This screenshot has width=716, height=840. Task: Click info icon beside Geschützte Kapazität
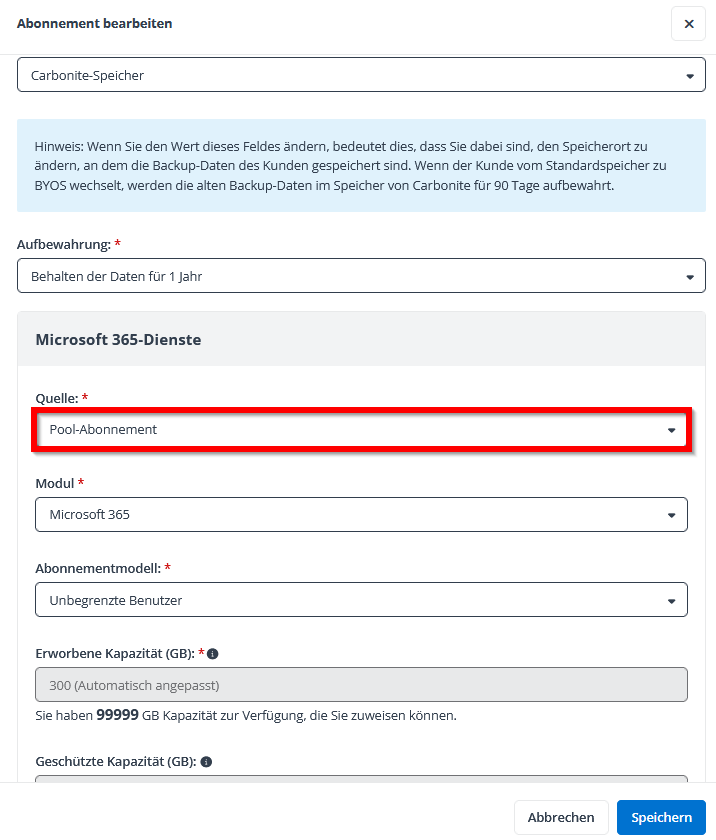click(x=206, y=762)
